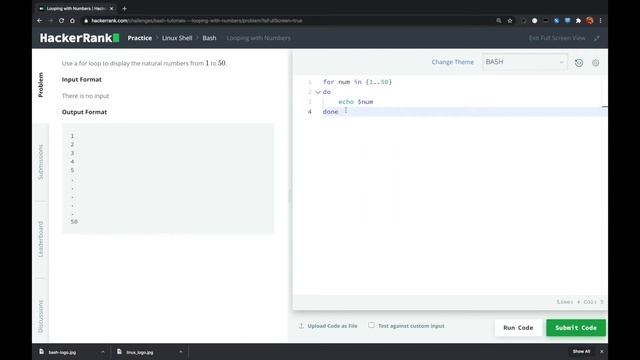The width and height of the screenshot is (640, 360).
Task: Click the HackerRank logo
Action: 80,38
